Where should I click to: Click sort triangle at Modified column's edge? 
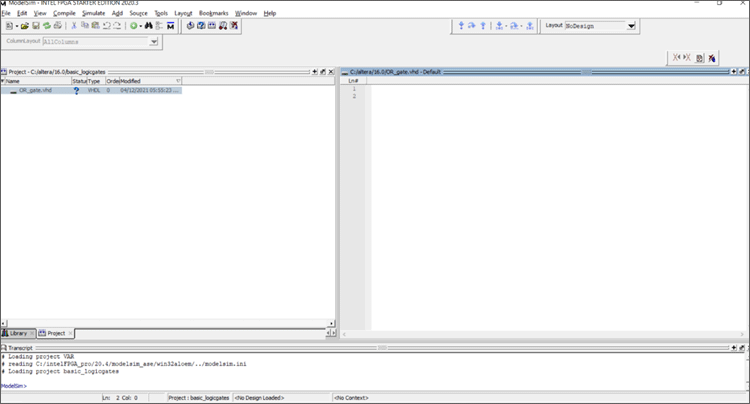[178, 81]
